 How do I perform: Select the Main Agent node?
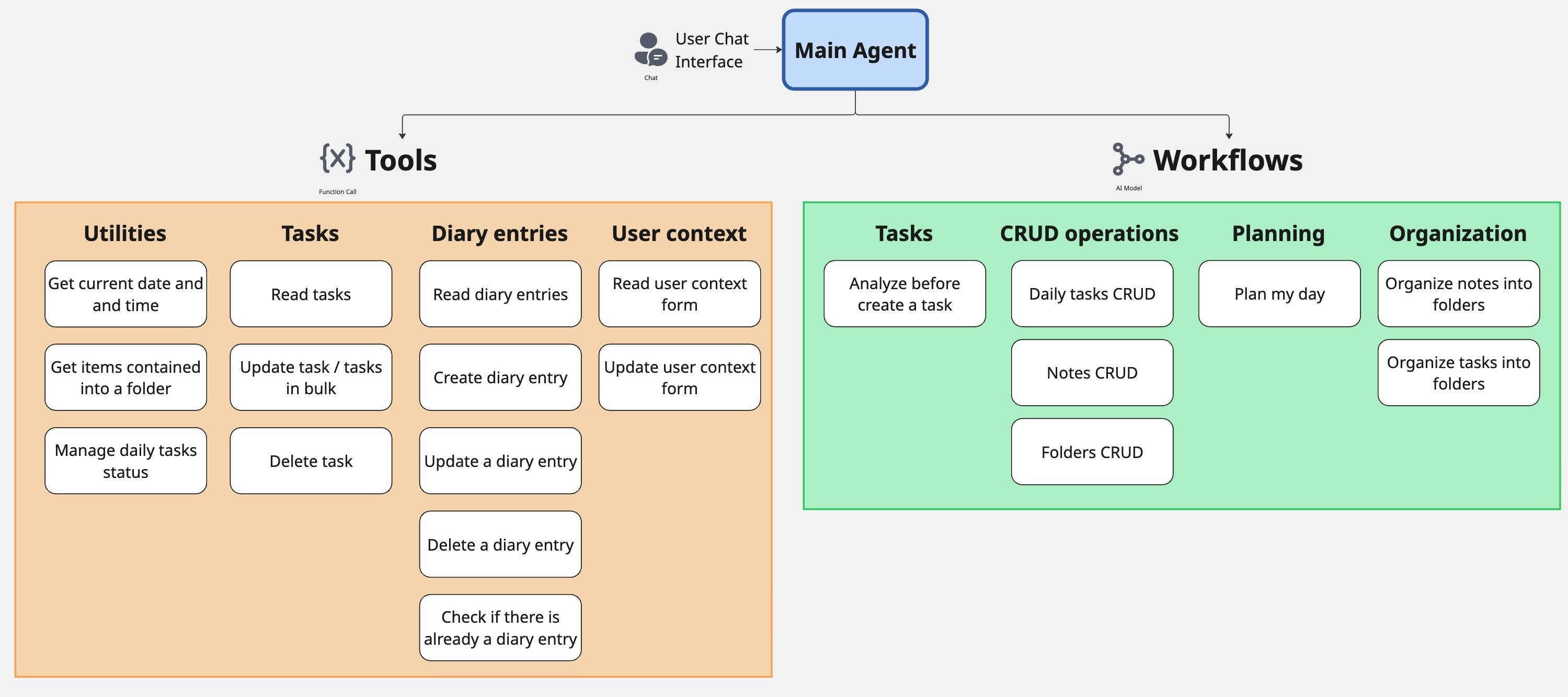(855, 50)
